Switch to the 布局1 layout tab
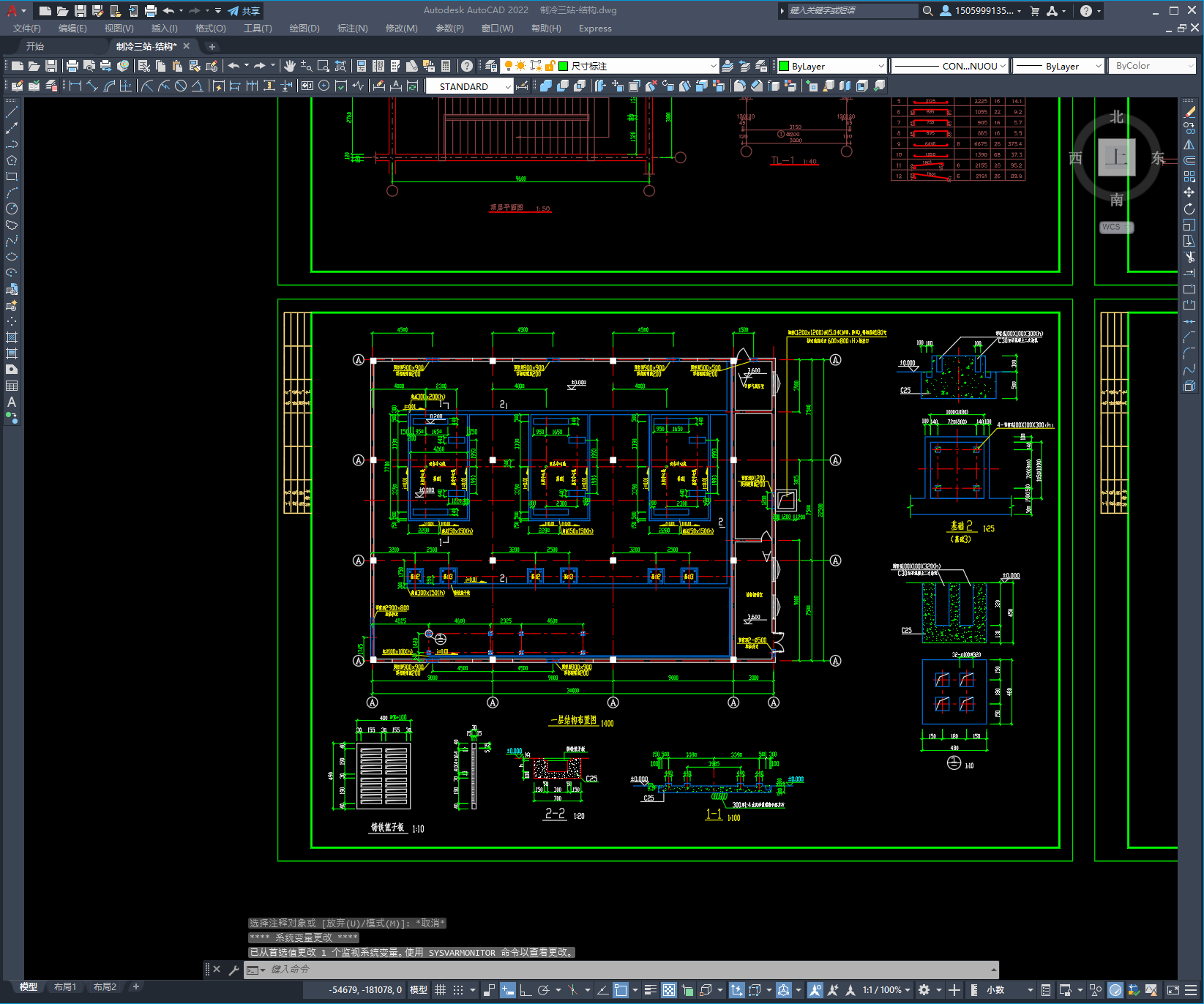Image resolution: width=1204 pixels, height=1004 pixels. [65, 987]
